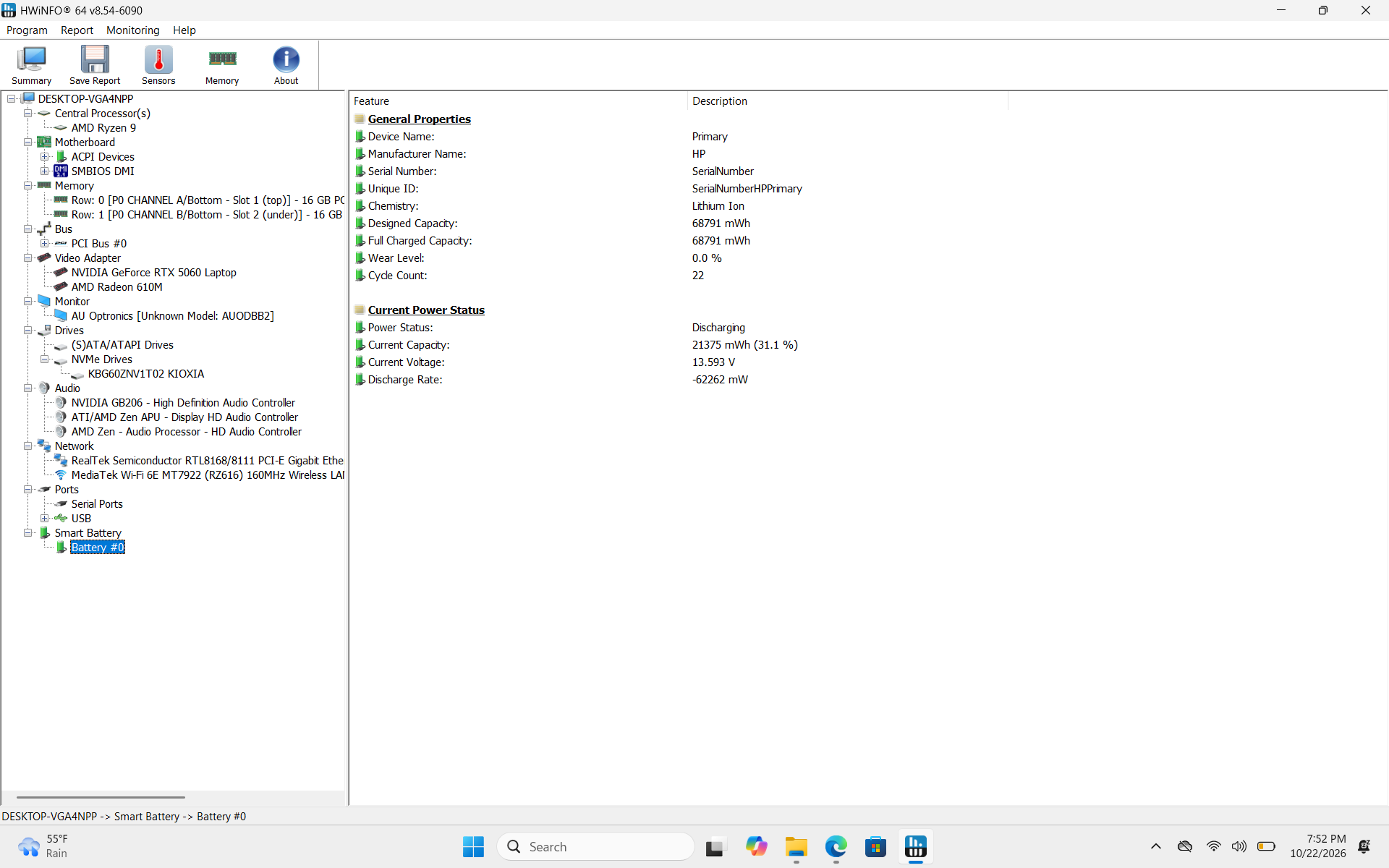1389x868 pixels.
Task: Collapse the Central Processor(s) node
Action: (x=27, y=114)
